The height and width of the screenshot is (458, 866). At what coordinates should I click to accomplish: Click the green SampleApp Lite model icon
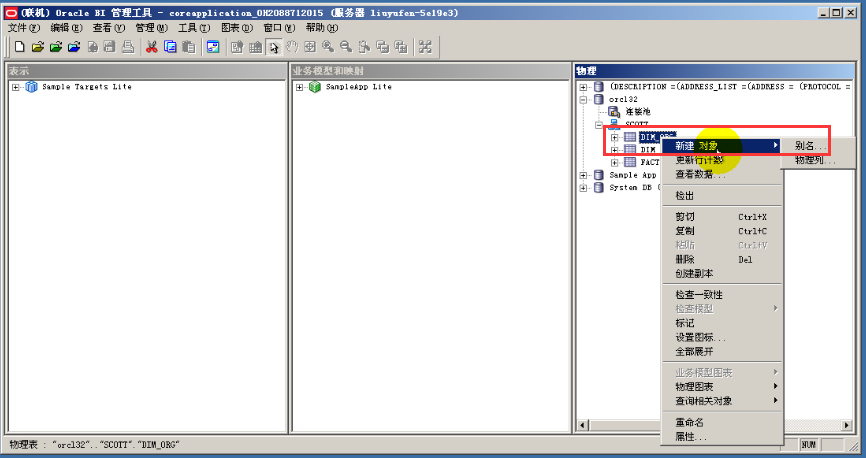pos(315,87)
